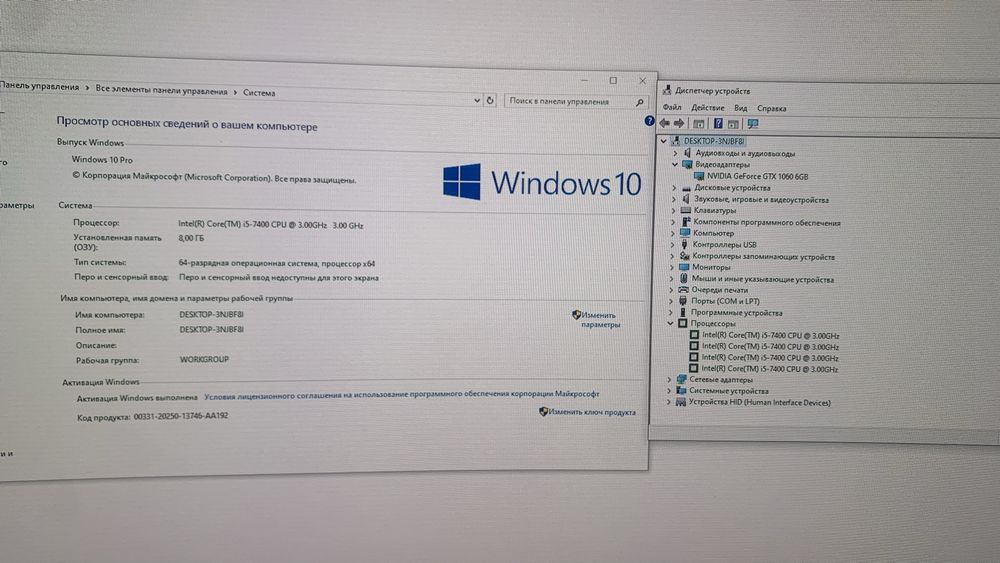Click the 8,00 ГБ memory value
The height and width of the screenshot is (563, 1000).
click(x=191, y=238)
